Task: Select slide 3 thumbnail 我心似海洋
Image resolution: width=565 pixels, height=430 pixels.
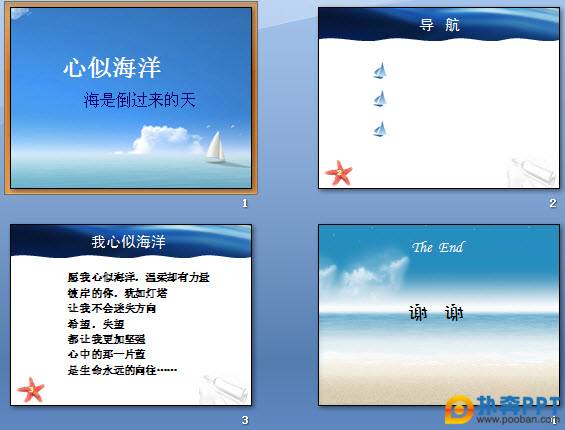Action: tap(131, 315)
